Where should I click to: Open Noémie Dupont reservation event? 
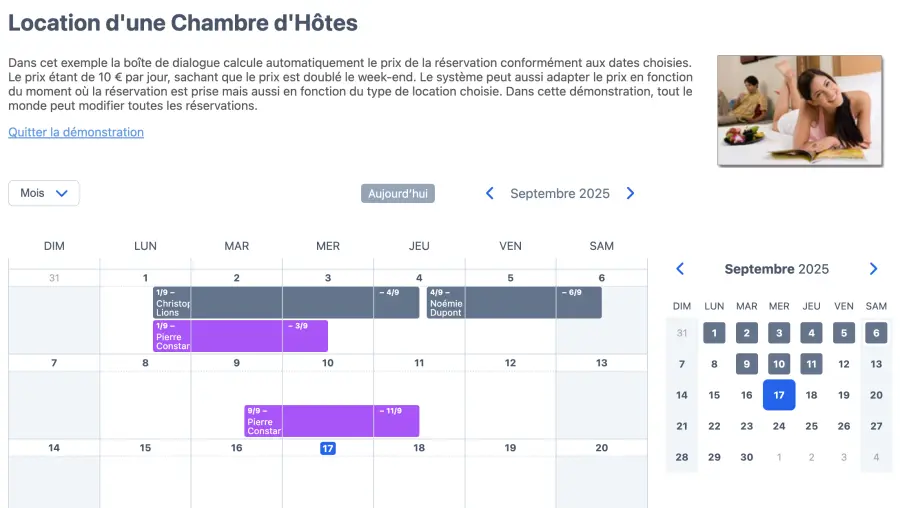coord(514,303)
